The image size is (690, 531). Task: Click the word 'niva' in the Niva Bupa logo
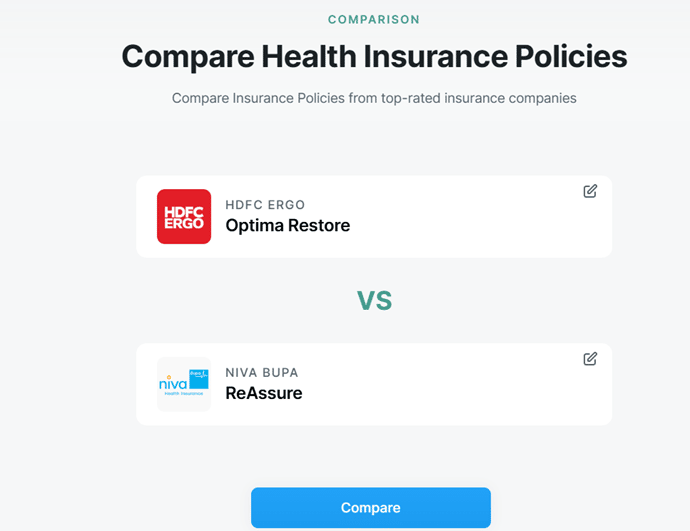click(173, 383)
